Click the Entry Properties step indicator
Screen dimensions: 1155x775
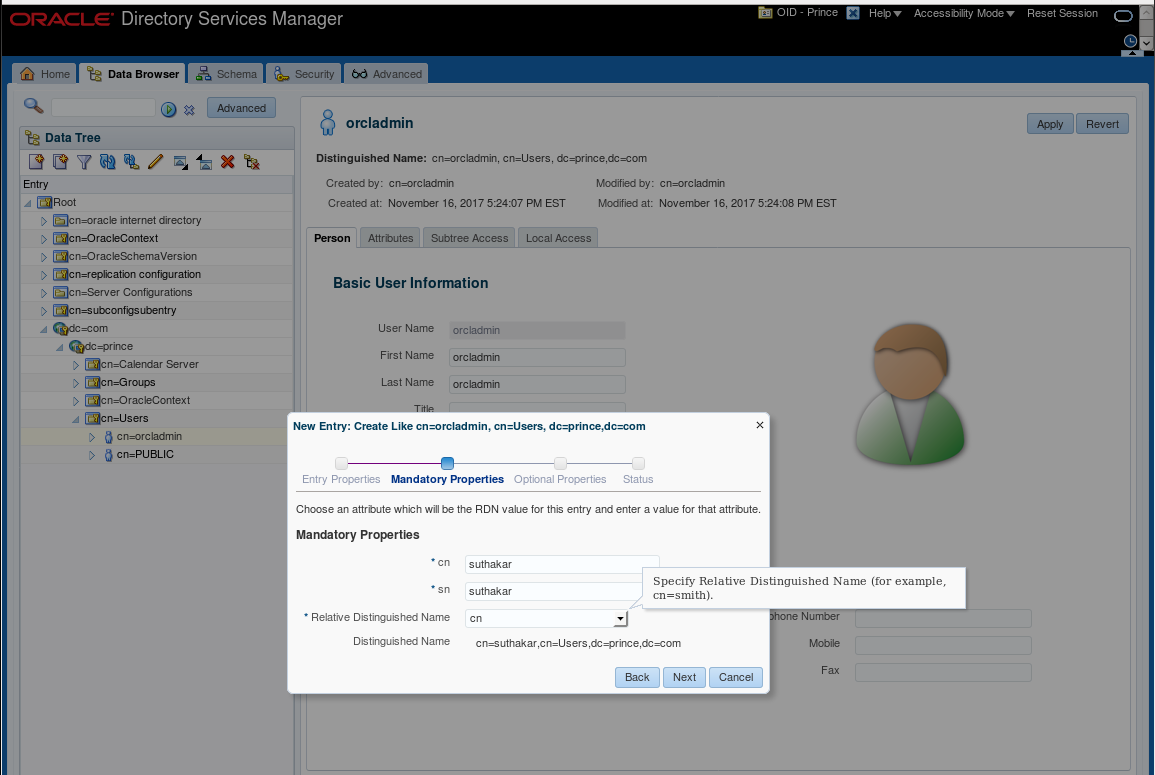pos(341,463)
